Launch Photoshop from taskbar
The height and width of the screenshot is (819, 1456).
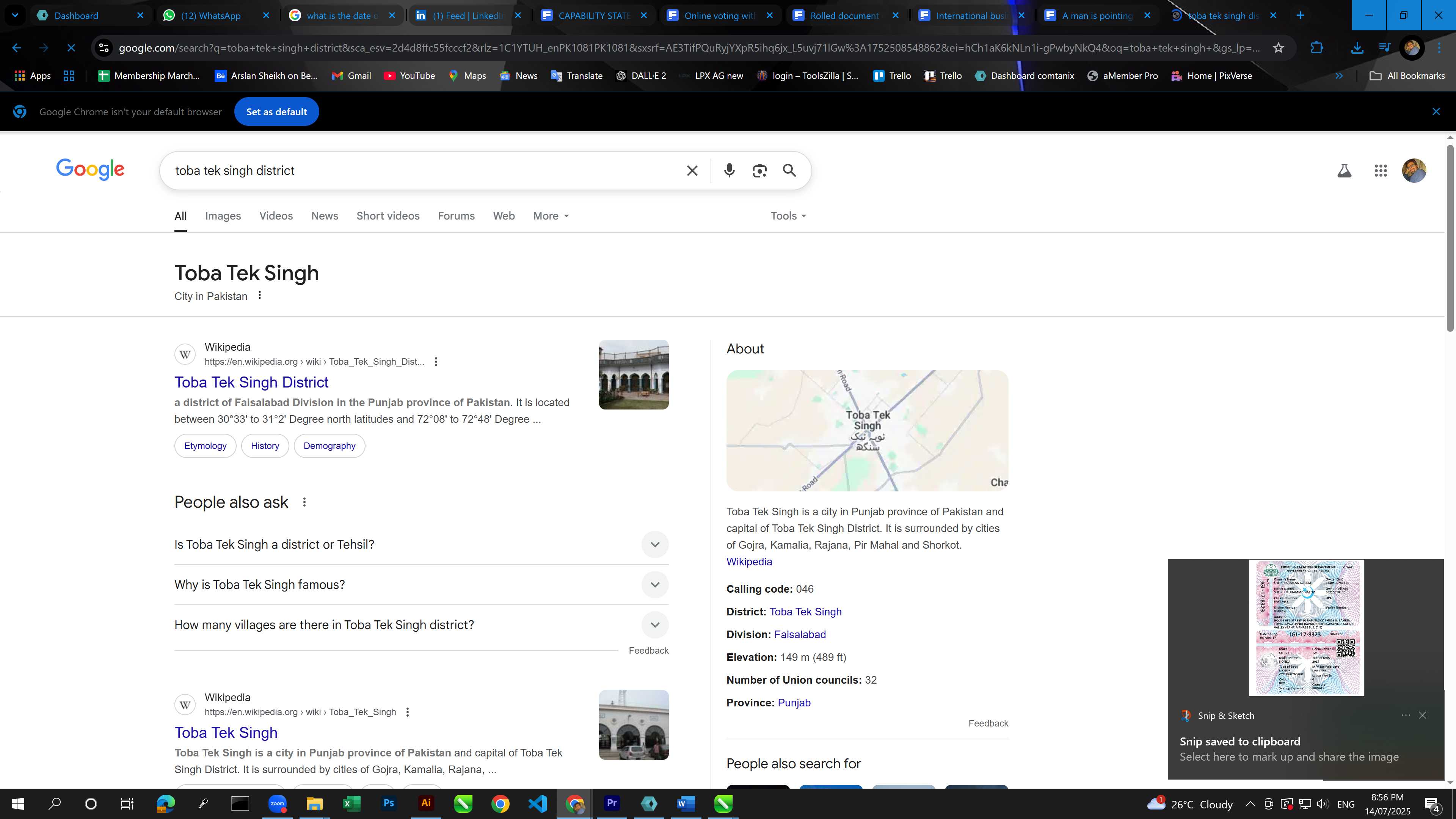(x=388, y=803)
